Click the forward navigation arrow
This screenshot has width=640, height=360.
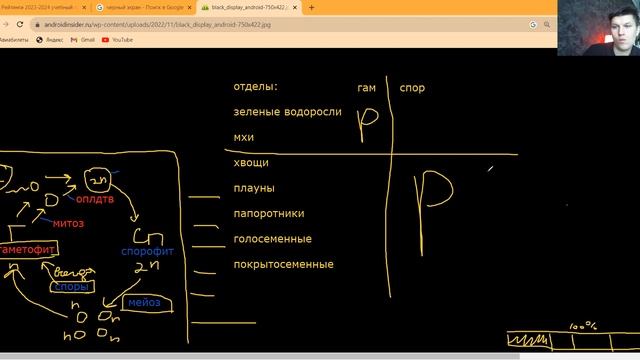click(x=6, y=24)
